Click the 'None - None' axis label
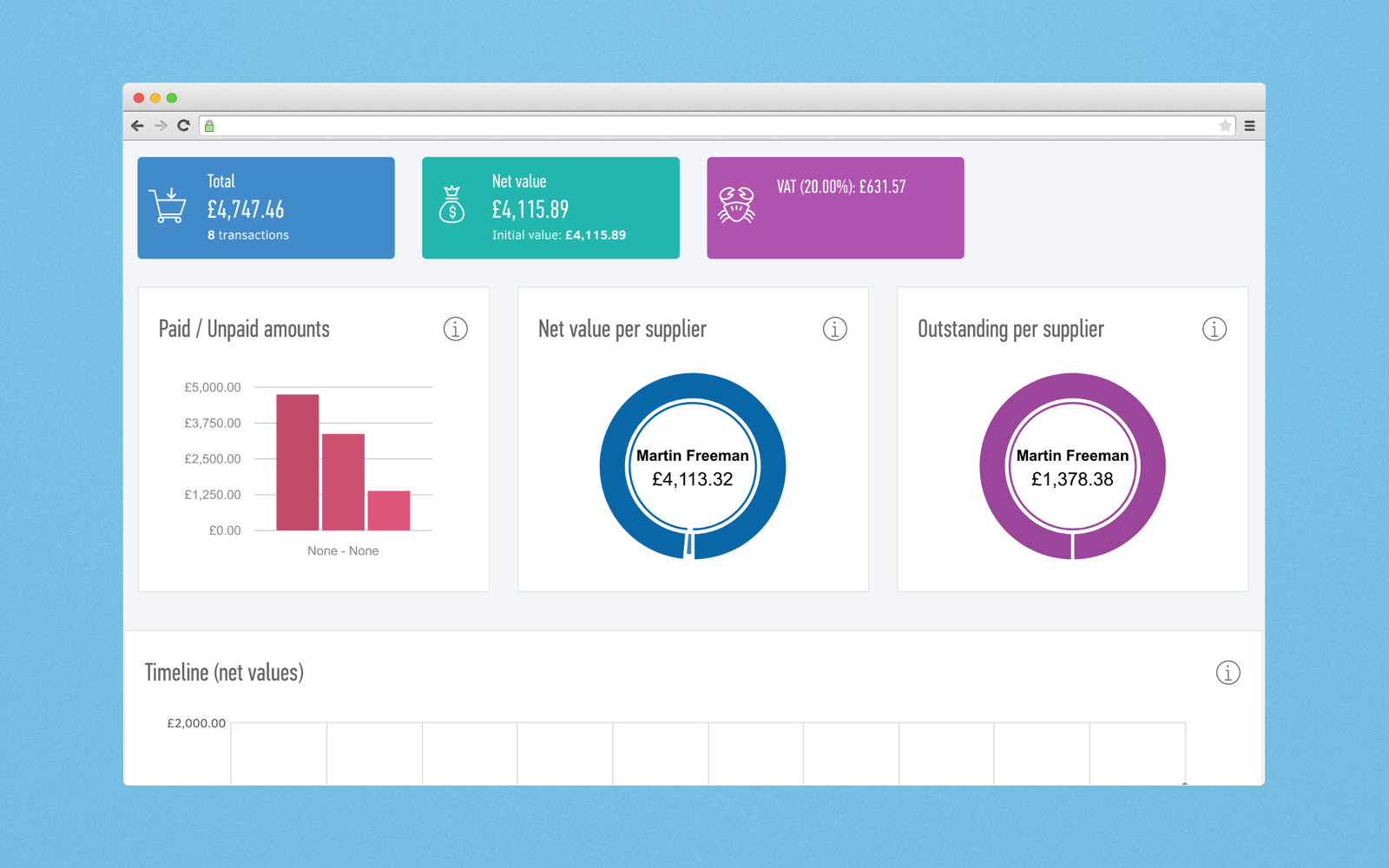The height and width of the screenshot is (868, 1389). 343,551
